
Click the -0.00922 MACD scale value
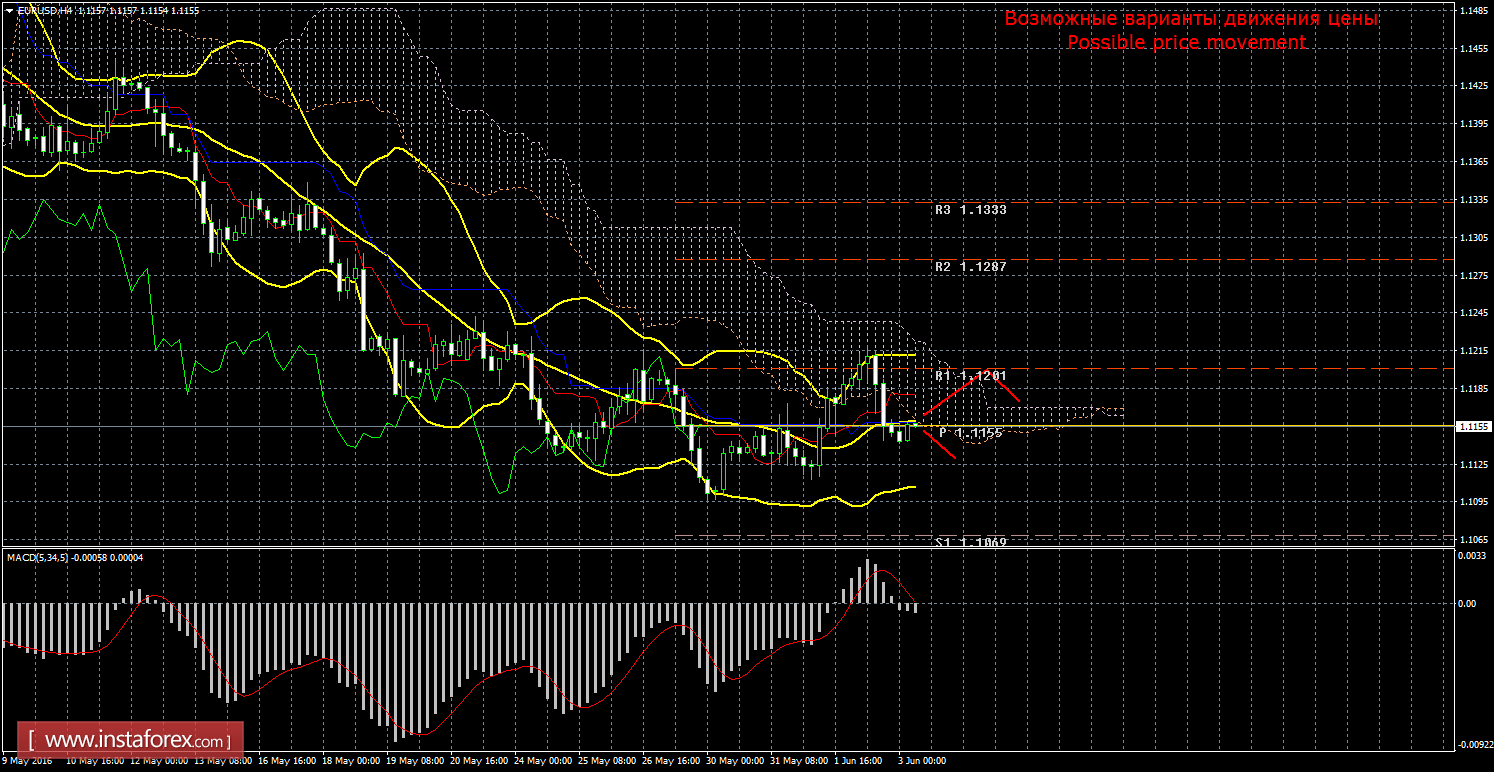click(1475, 745)
